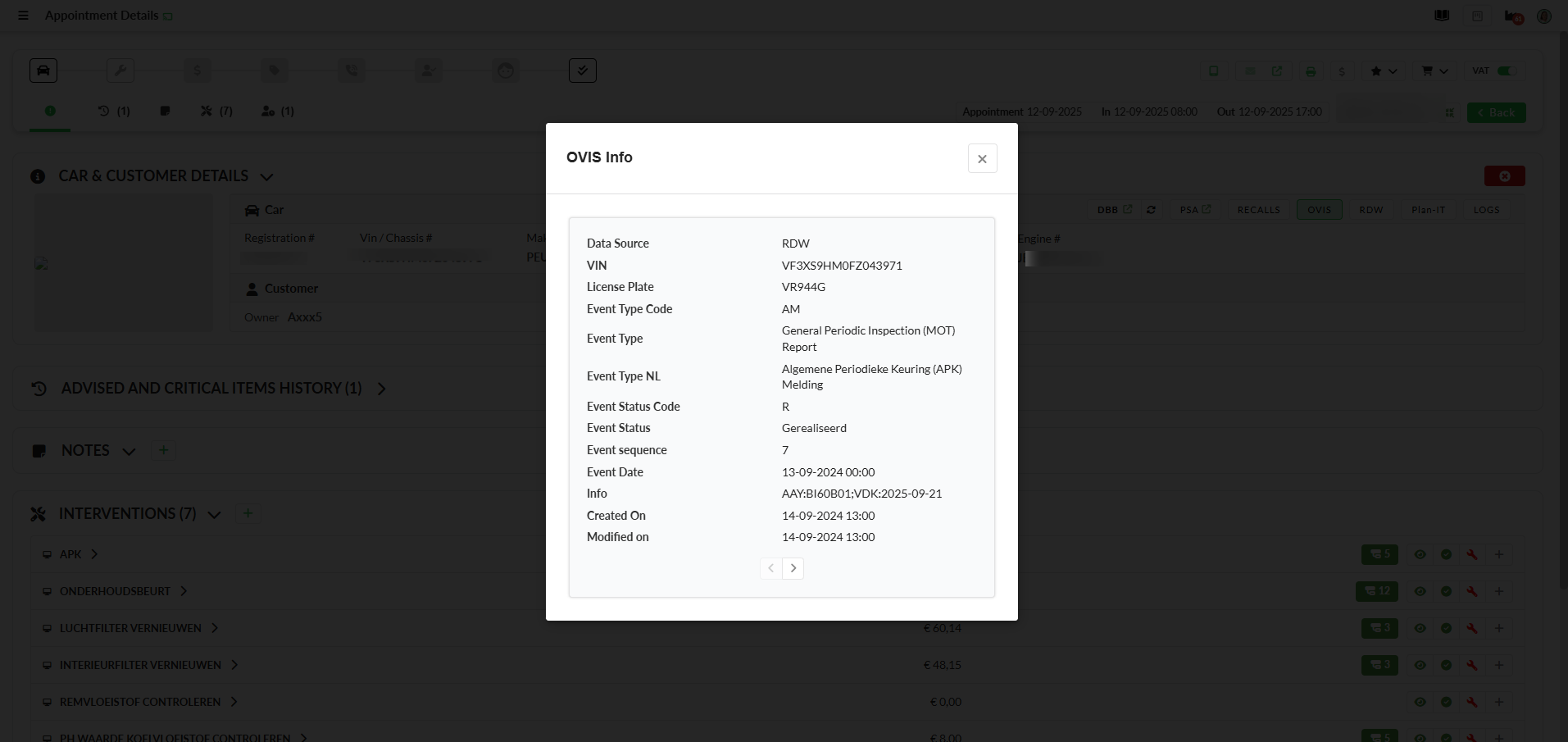Close the OVIS Info dialog

point(982,158)
